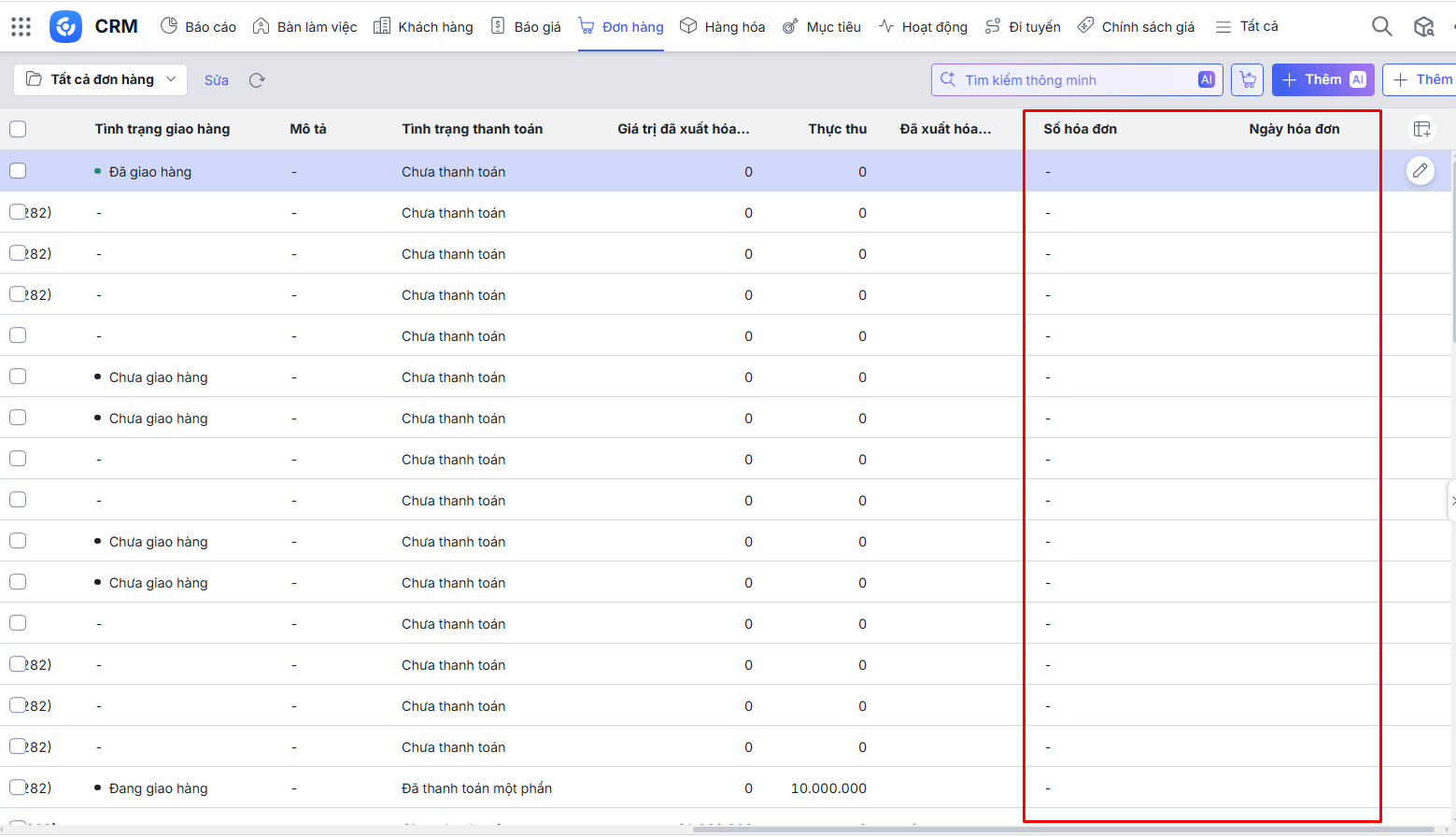This screenshot has width=1456, height=837.
Task: Switch to the Khách hàng tab
Action: (x=423, y=26)
